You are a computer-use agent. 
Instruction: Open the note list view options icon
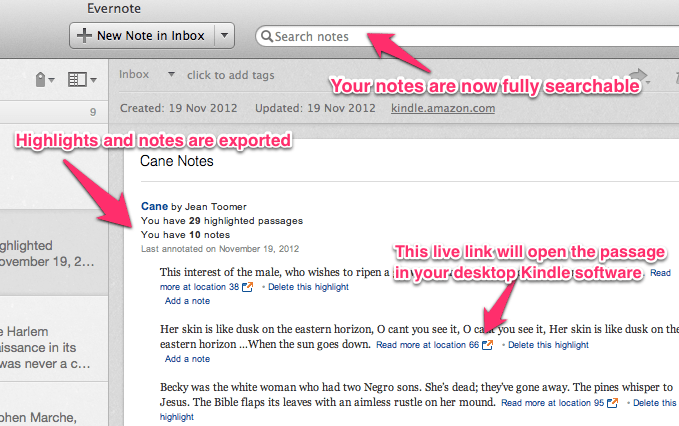(80, 79)
